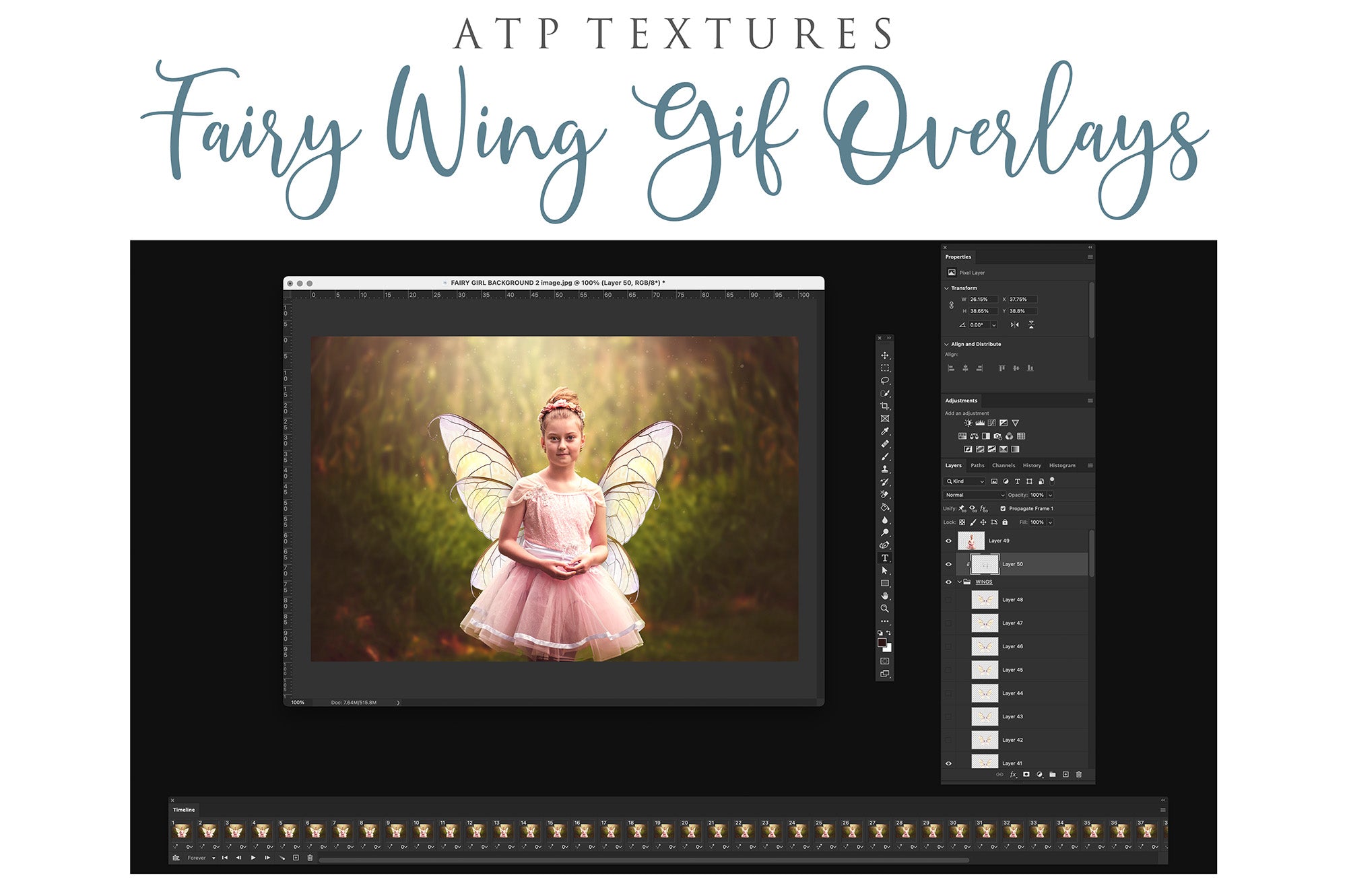The image size is (1347, 896).
Task: Select the Hand tool
Action: 884,596
